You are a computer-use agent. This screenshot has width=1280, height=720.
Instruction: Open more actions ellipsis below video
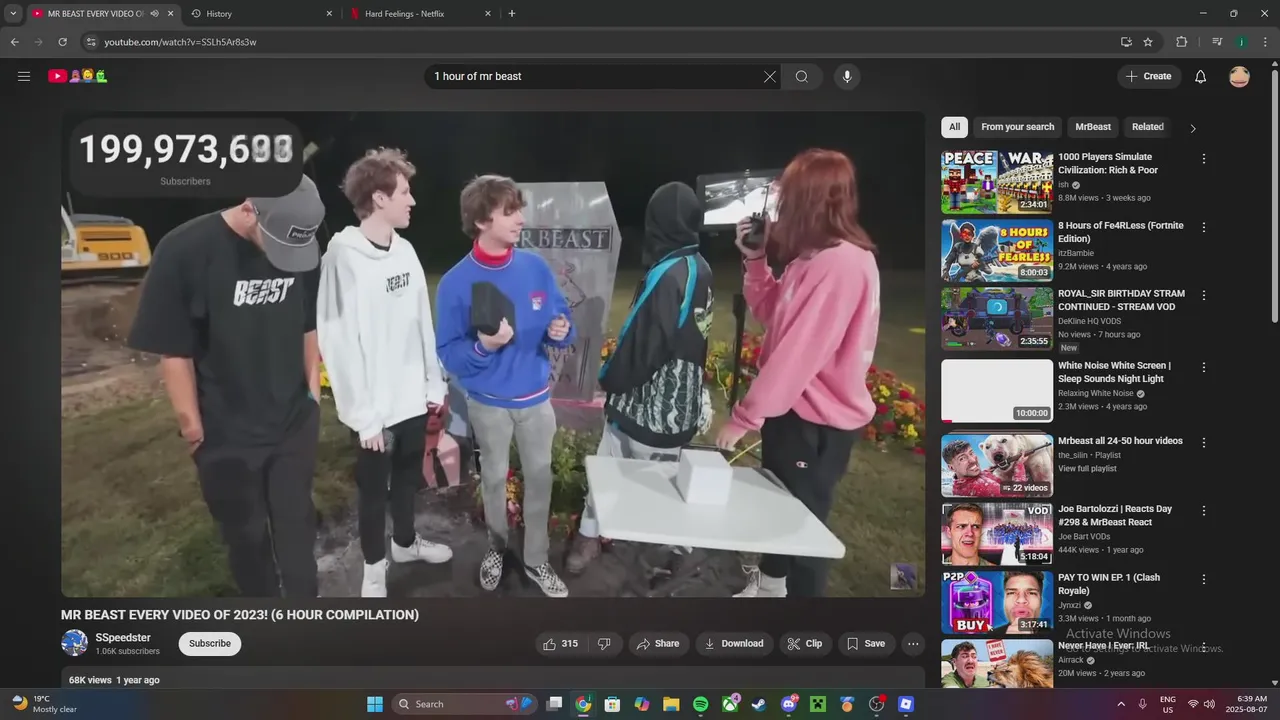[913, 644]
